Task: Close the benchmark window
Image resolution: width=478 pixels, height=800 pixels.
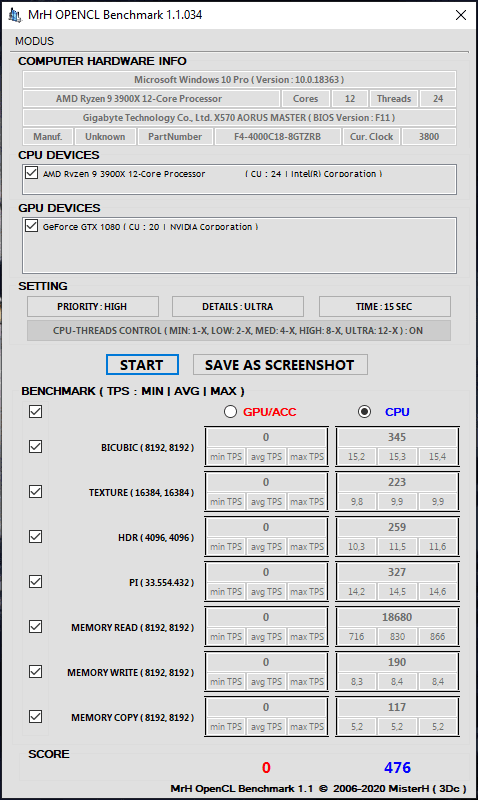Action: coord(461,15)
